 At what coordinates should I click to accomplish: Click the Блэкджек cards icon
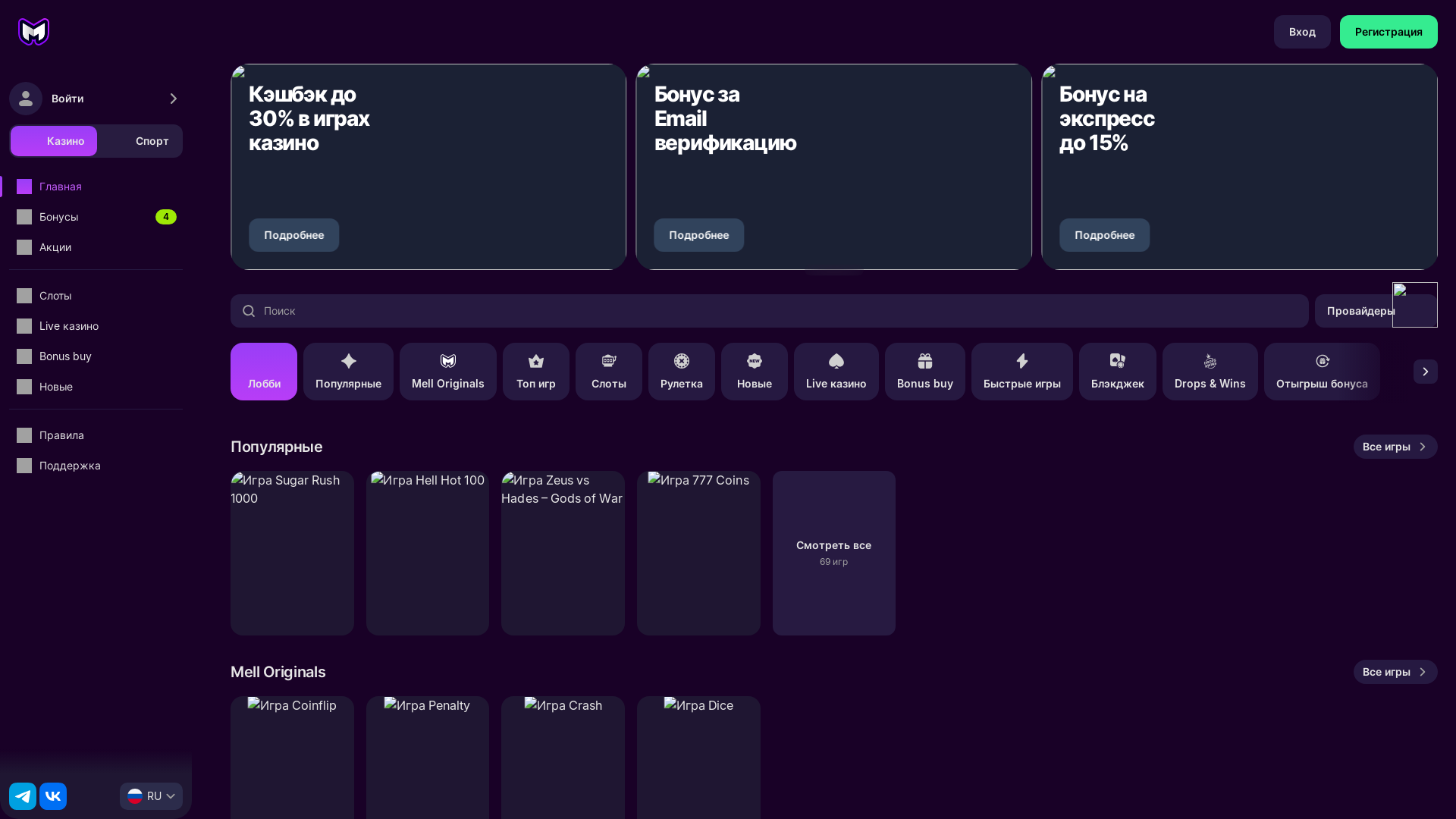1118,361
